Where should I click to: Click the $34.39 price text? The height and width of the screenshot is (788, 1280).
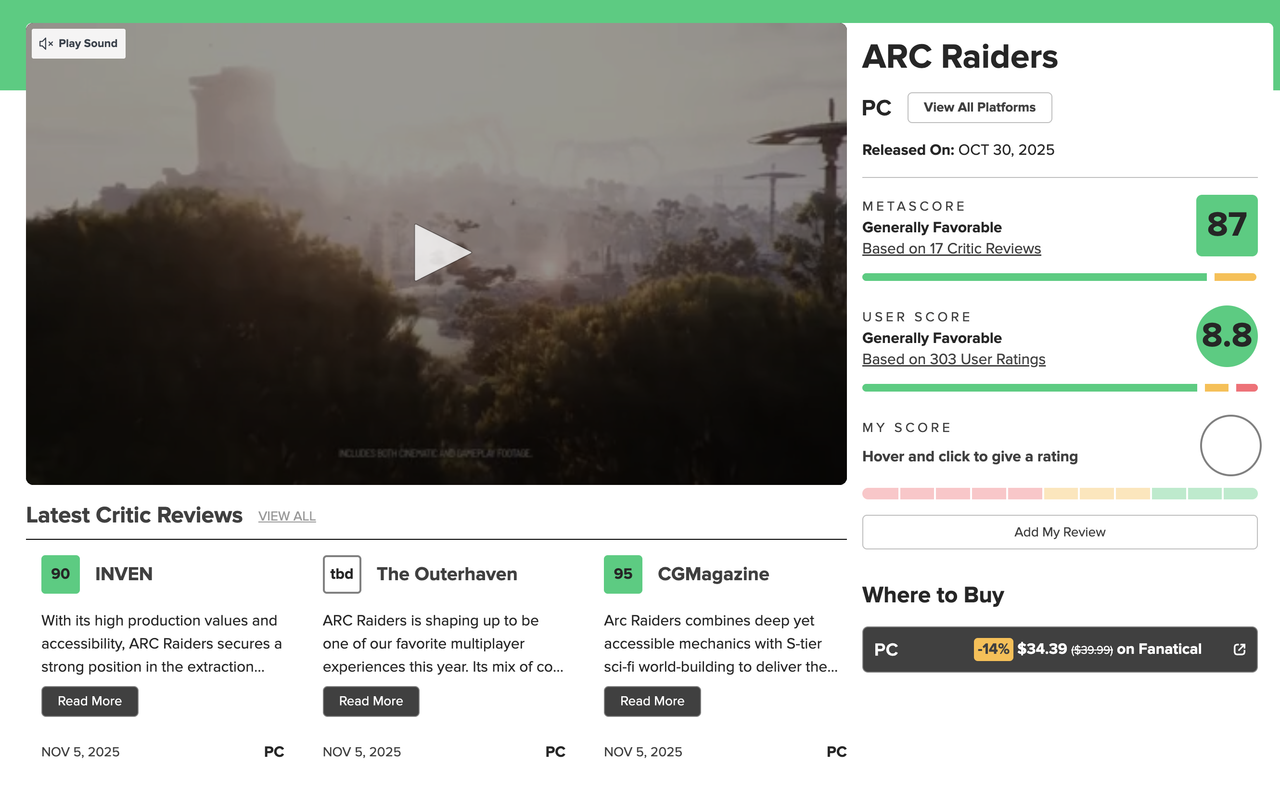click(x=1042, y=649)
